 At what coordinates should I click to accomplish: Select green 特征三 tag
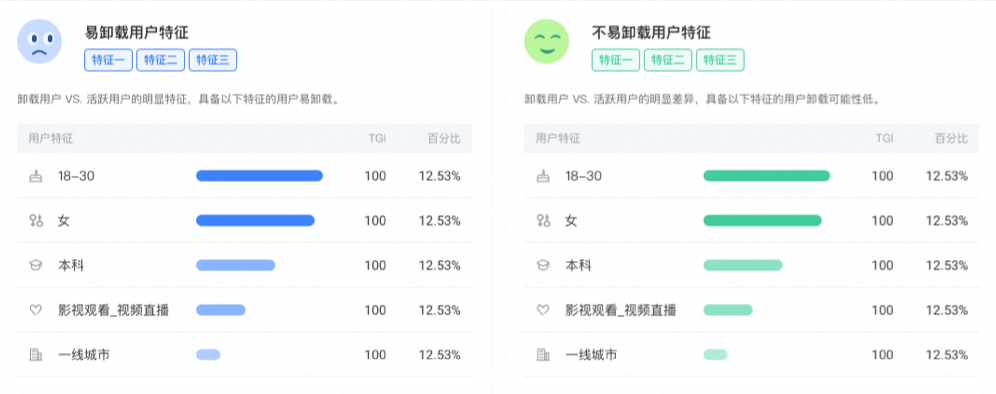pyautogui.click(x=720, y=60)
